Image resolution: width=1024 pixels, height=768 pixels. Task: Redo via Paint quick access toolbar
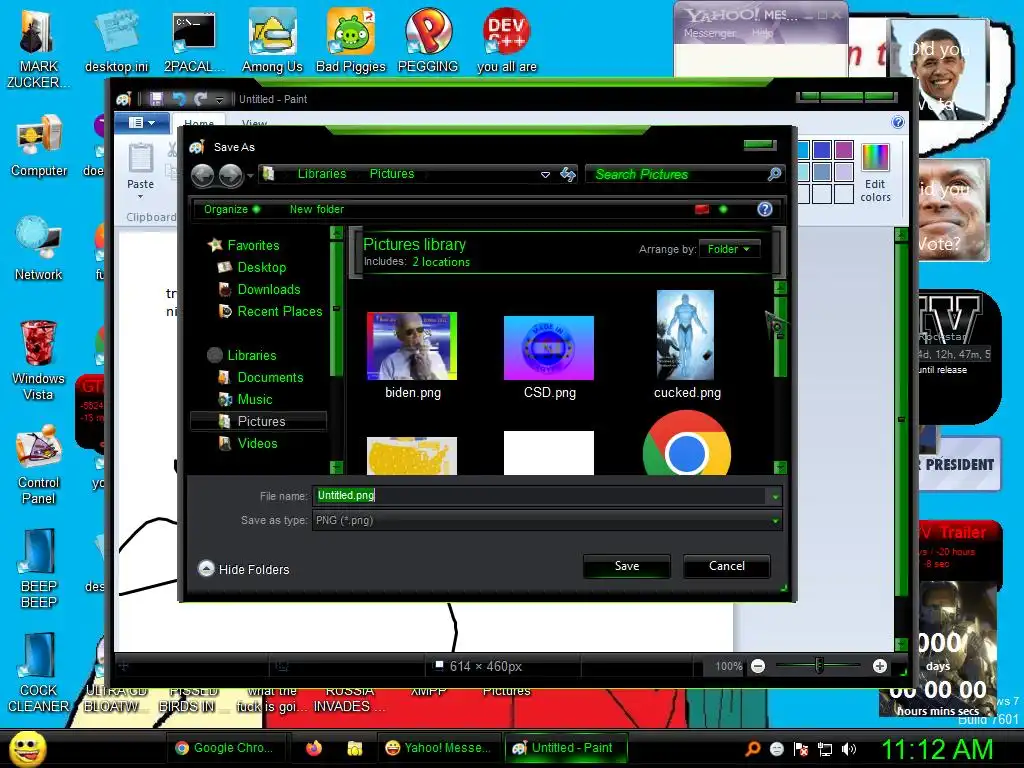click(200, 99)
